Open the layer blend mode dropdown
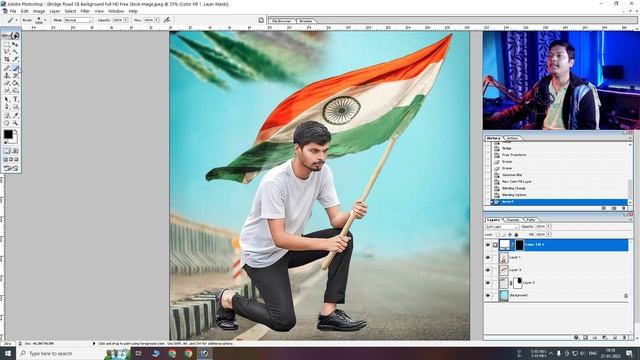Viewport: 640px width, 360px height. click(x=502, y=227)
